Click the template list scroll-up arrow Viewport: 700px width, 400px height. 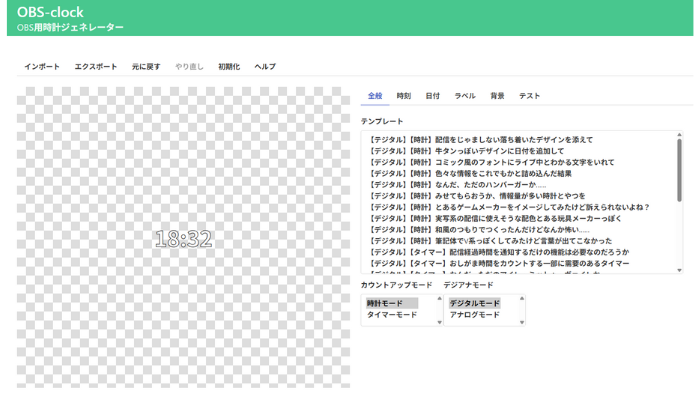click(679, 134)
